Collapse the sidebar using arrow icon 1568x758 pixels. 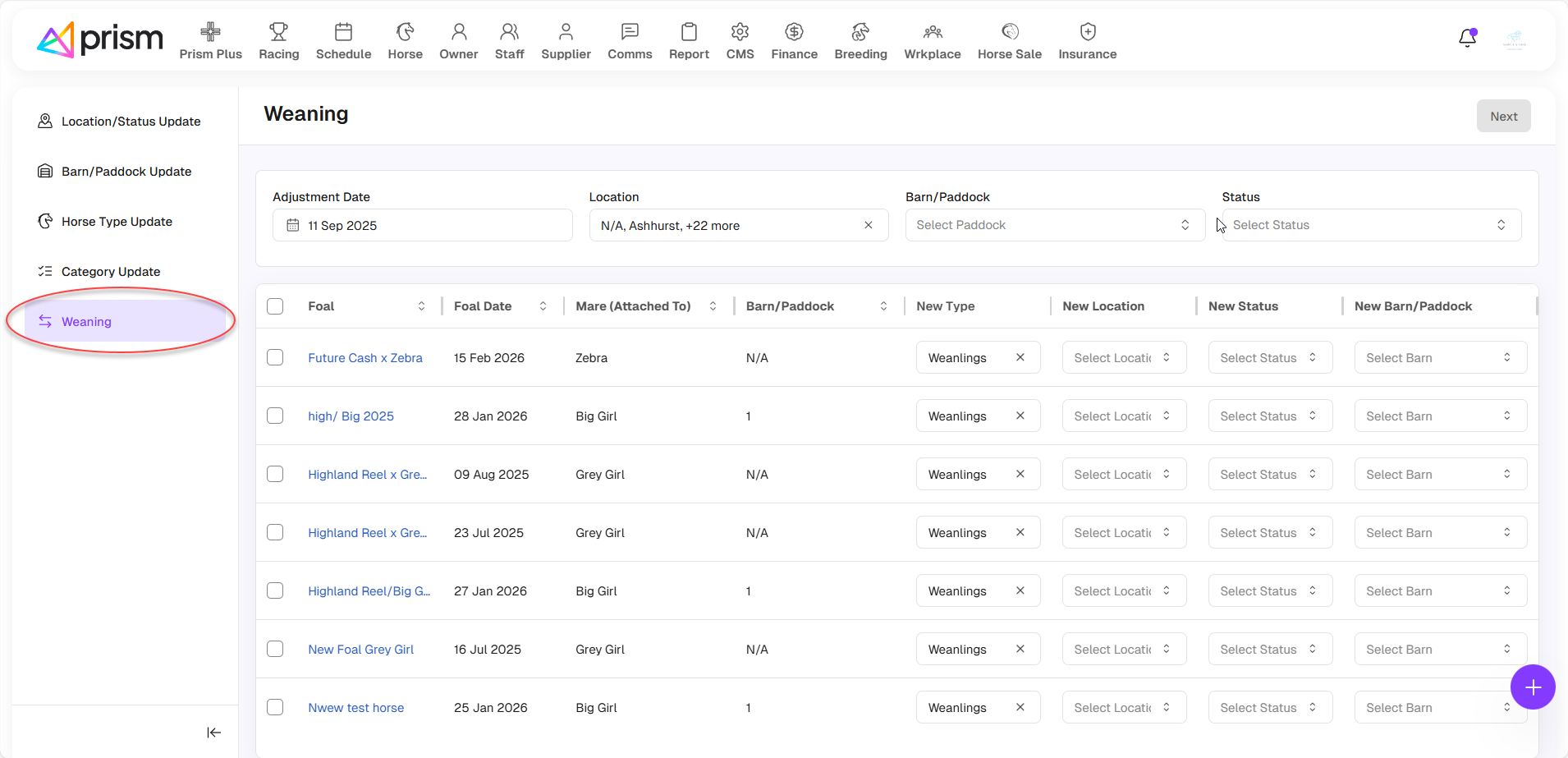213,733
